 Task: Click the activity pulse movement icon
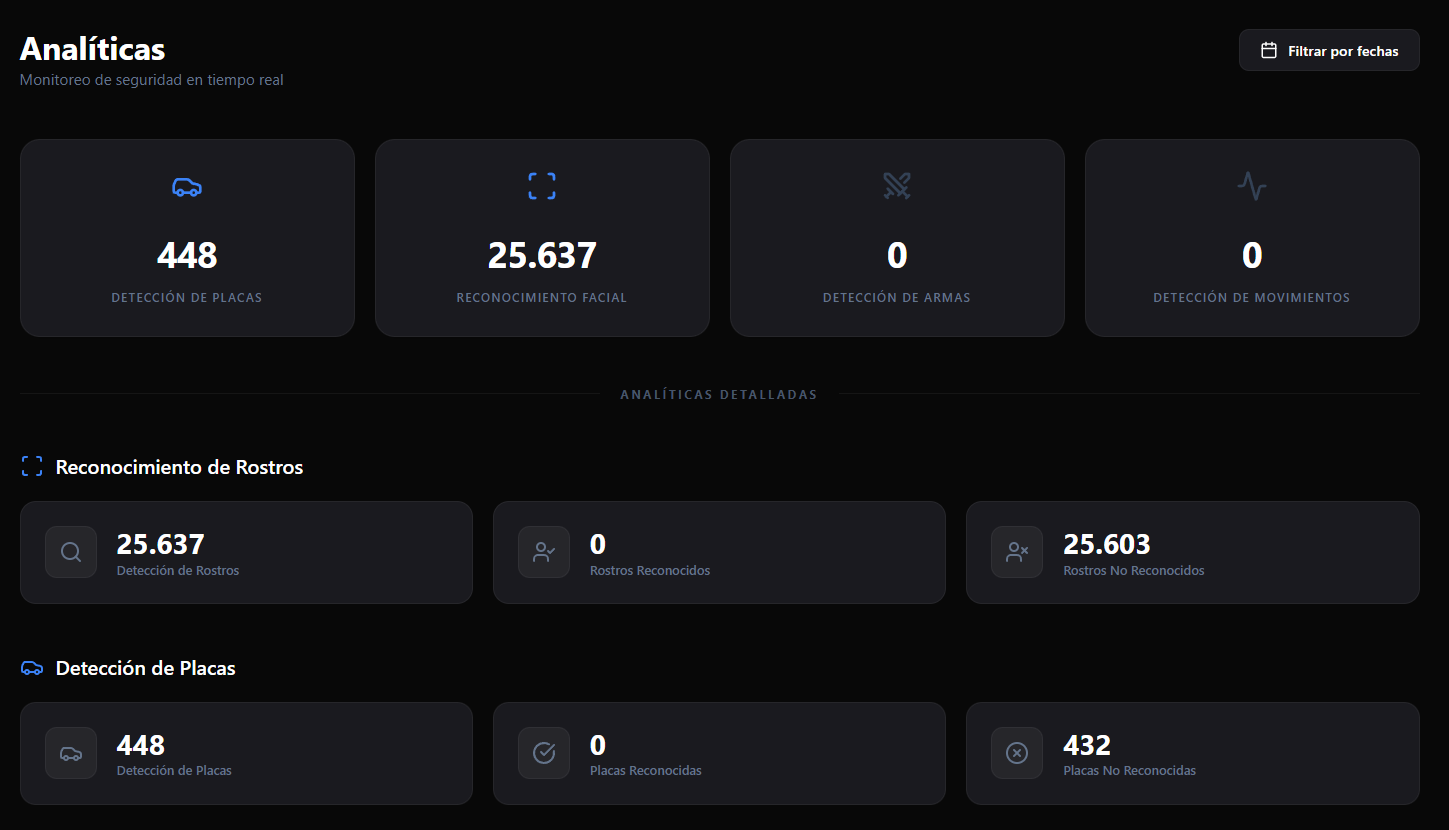click(1252, 186)
